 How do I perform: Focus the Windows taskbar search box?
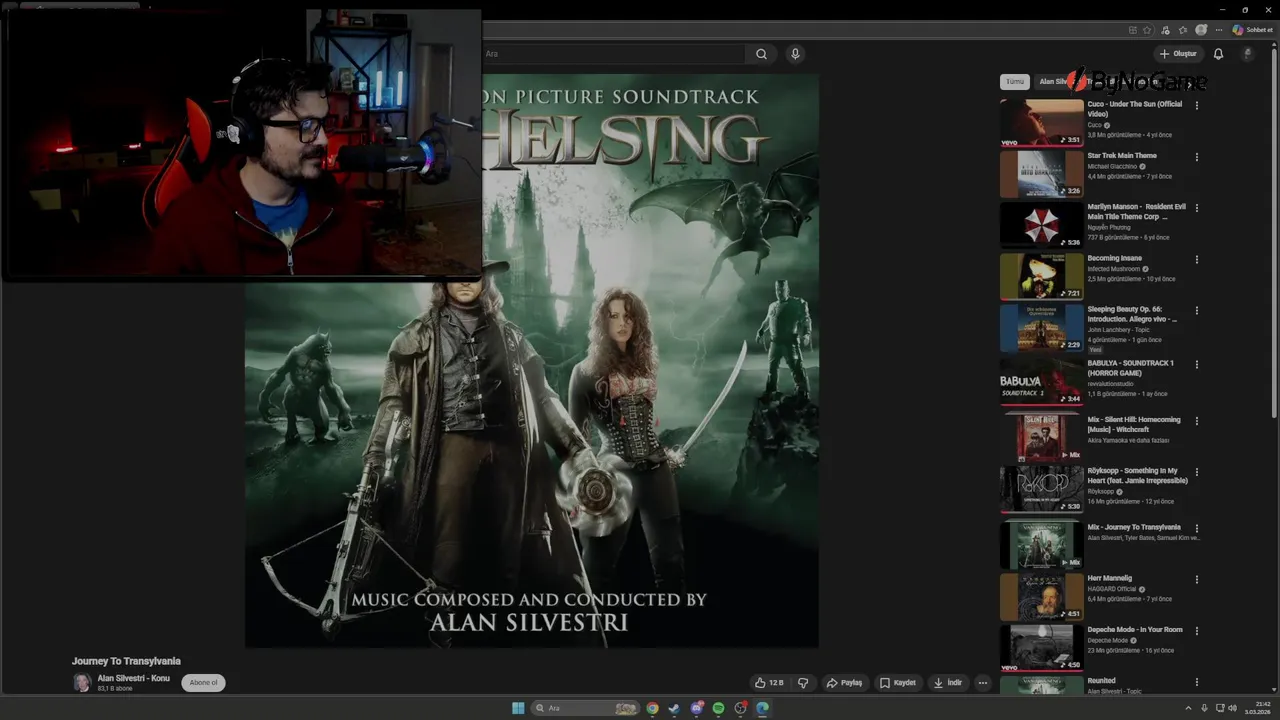click(x=585, y=708)
